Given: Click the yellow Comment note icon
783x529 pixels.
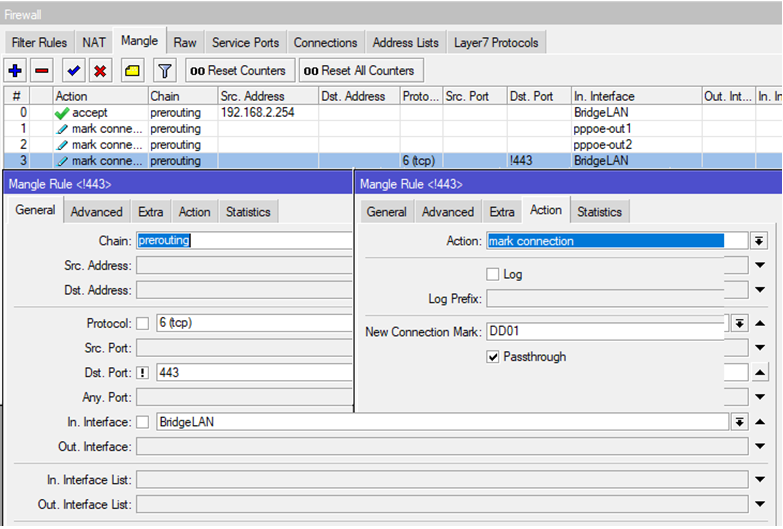Looking at the screenshot, I should tap(132, 71).
